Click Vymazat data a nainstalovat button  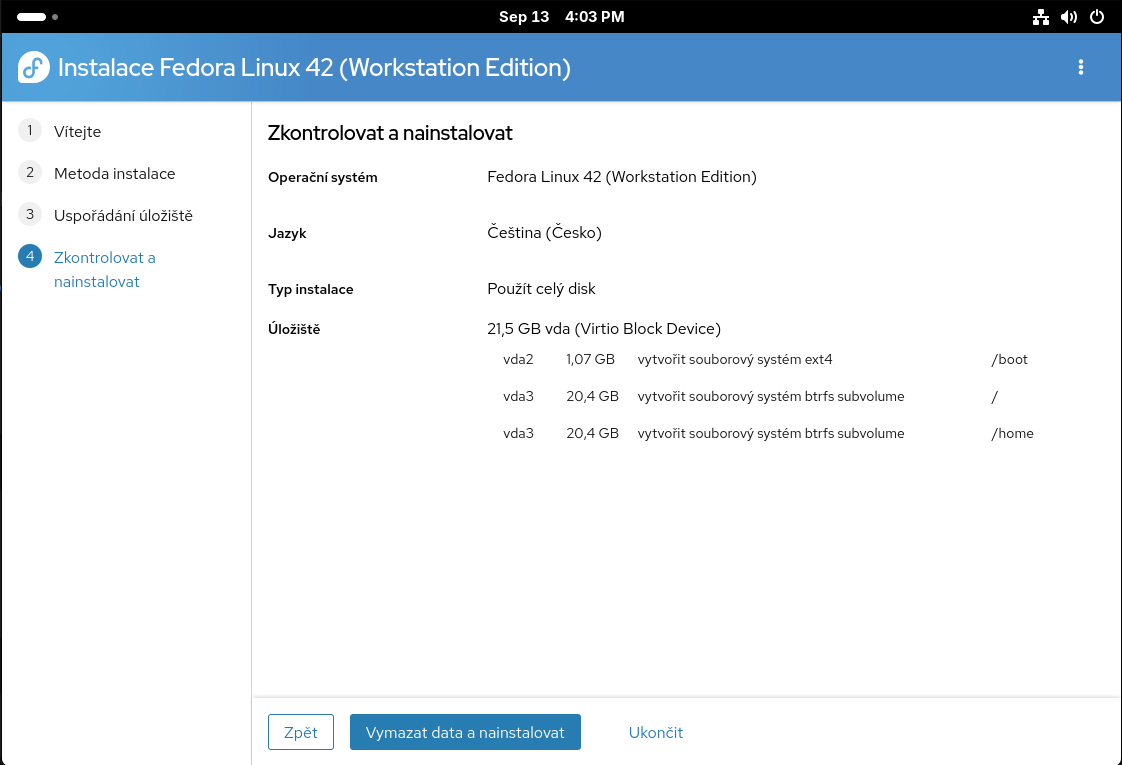(x=465, y=732)
